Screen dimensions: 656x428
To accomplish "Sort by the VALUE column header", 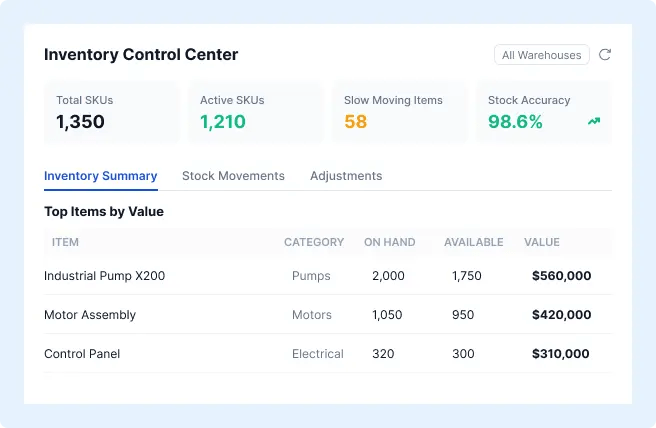I will click(x=542, y=242).
